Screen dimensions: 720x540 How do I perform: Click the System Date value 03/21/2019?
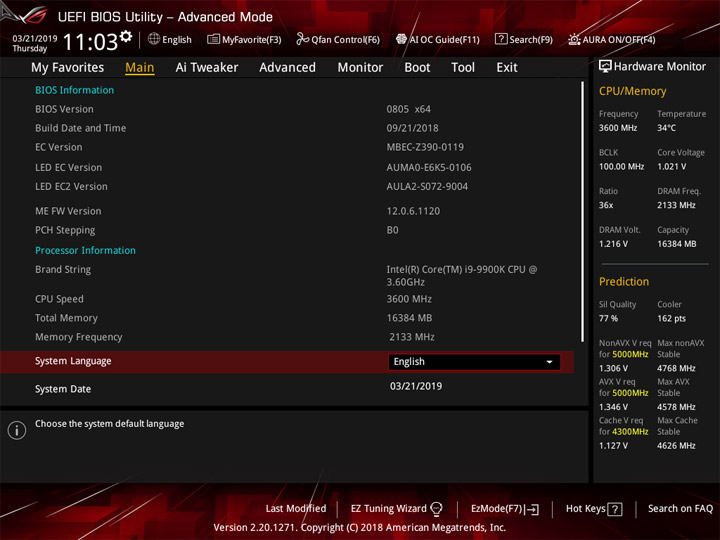(416, 386)
